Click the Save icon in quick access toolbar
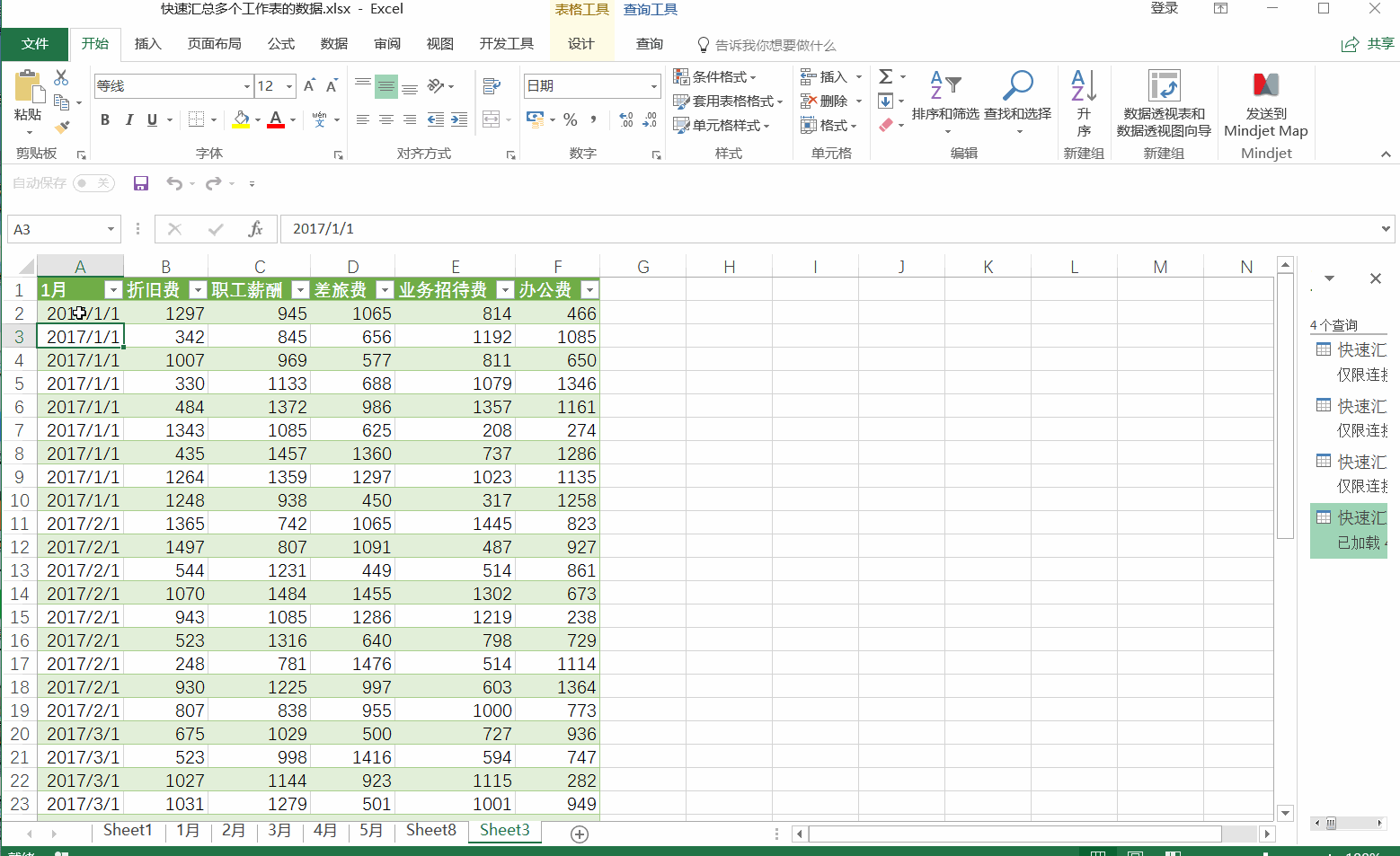 (x=141, y=183)
